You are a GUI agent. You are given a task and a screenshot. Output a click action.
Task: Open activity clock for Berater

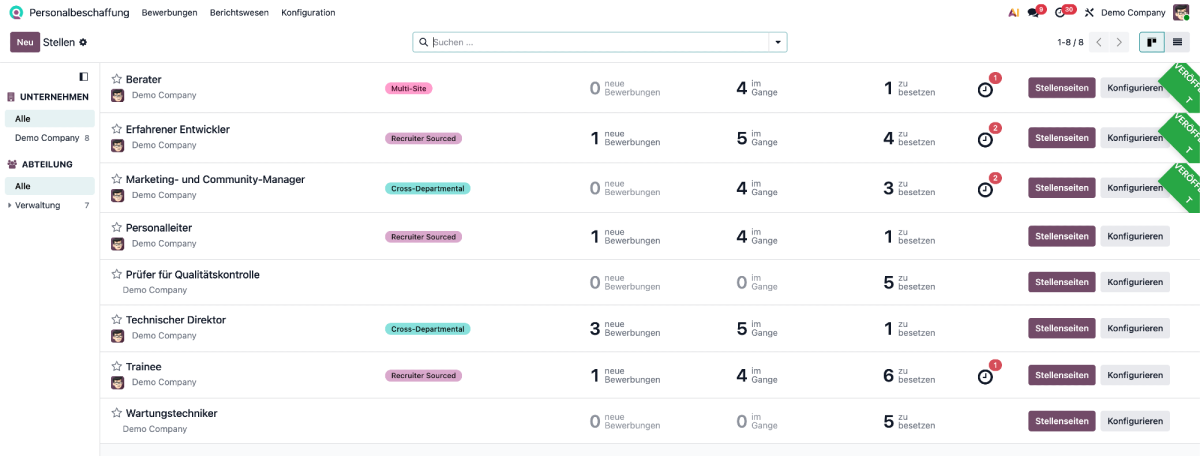pyautogui.click(x=985, y=89)
